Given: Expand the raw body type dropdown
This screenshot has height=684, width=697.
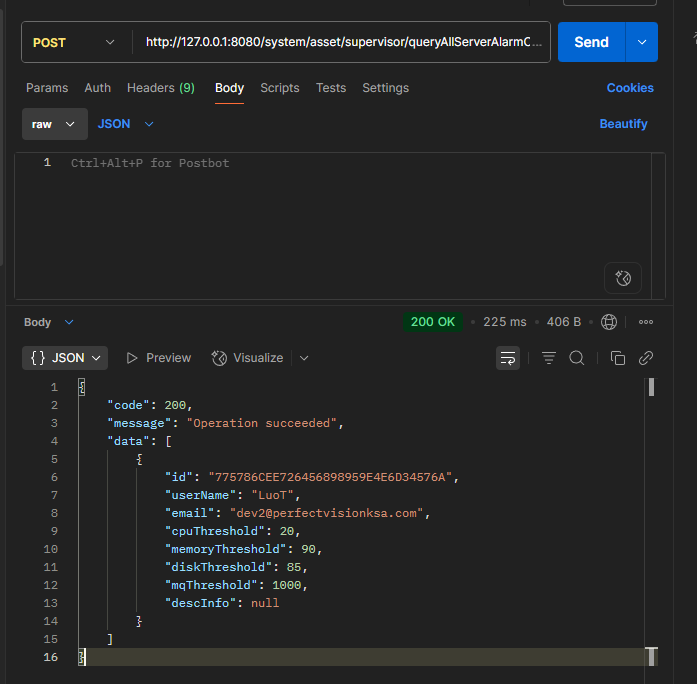Looking at the screenshot, I should point(53,124).
